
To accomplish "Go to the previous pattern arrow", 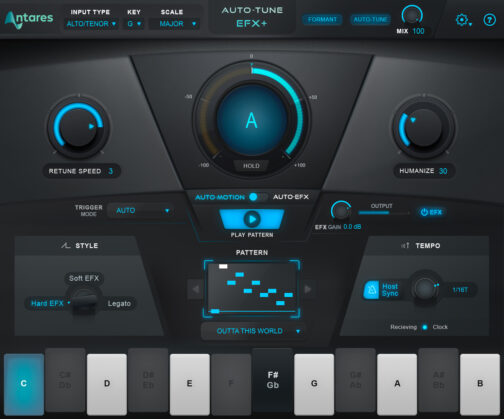I will pyautogui.click(x=196, y=289).
